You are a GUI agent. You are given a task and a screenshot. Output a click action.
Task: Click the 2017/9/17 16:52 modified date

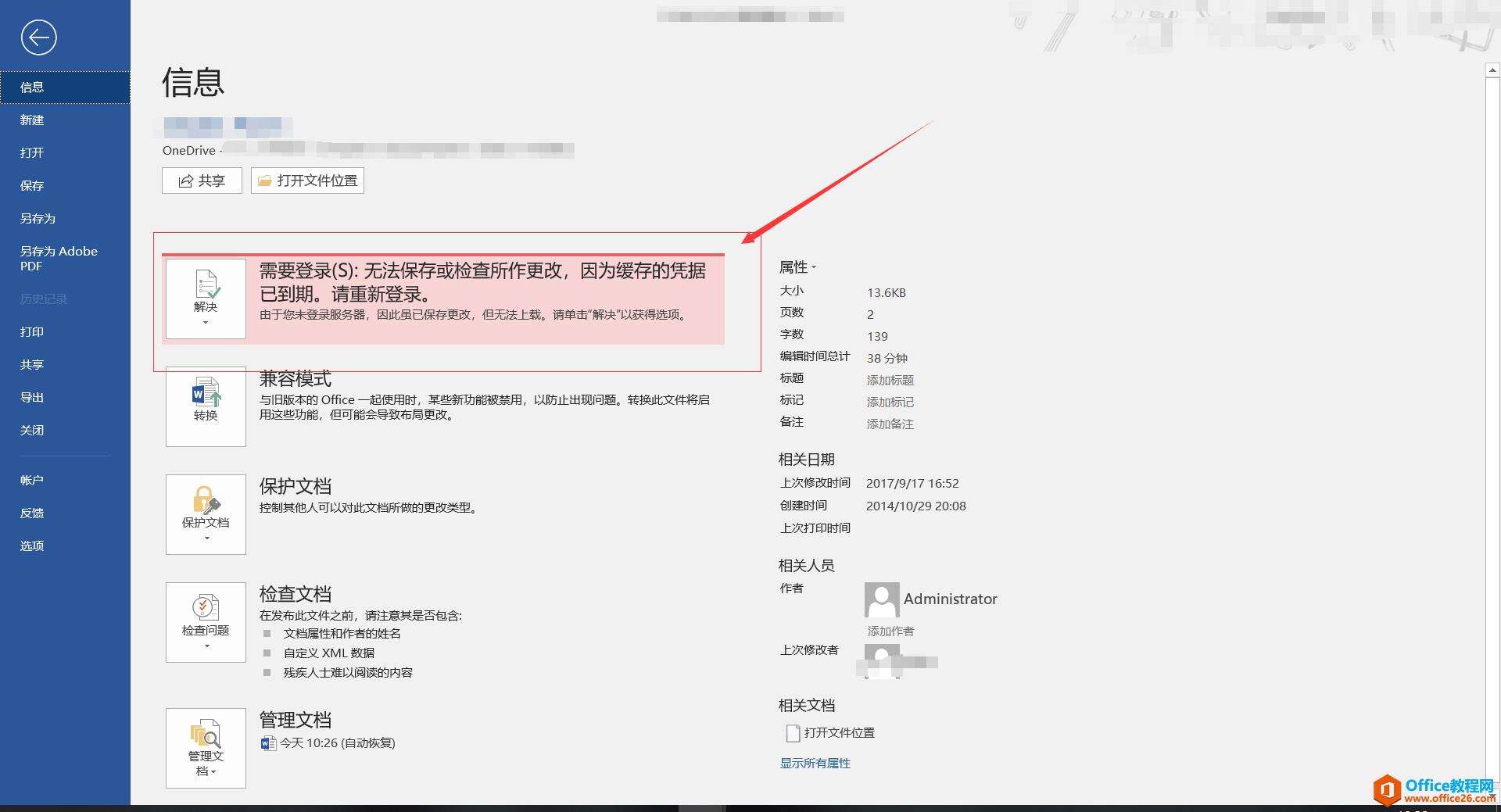tap(912, 484)
